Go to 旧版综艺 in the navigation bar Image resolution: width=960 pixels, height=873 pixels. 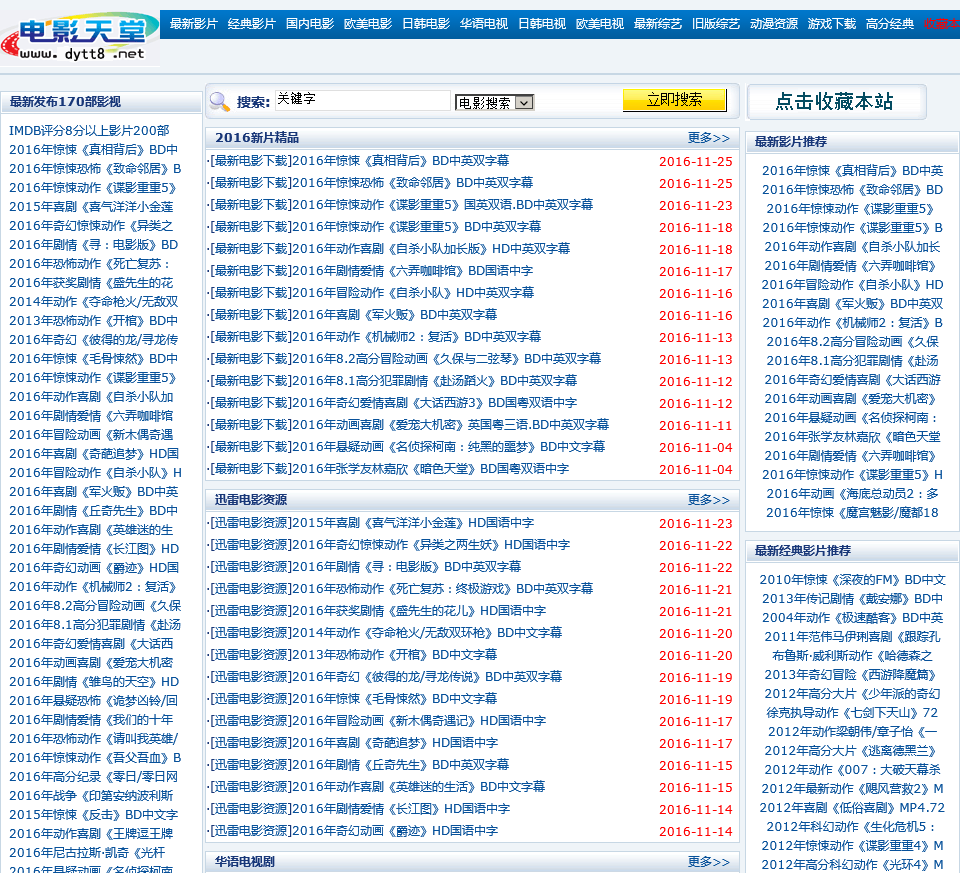(716, 24)
